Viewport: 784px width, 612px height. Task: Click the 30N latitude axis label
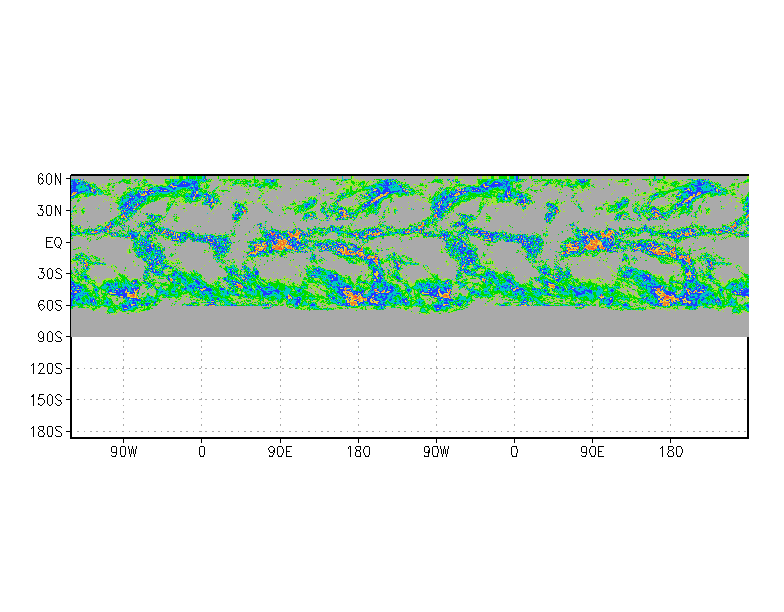tap(50, 210)
